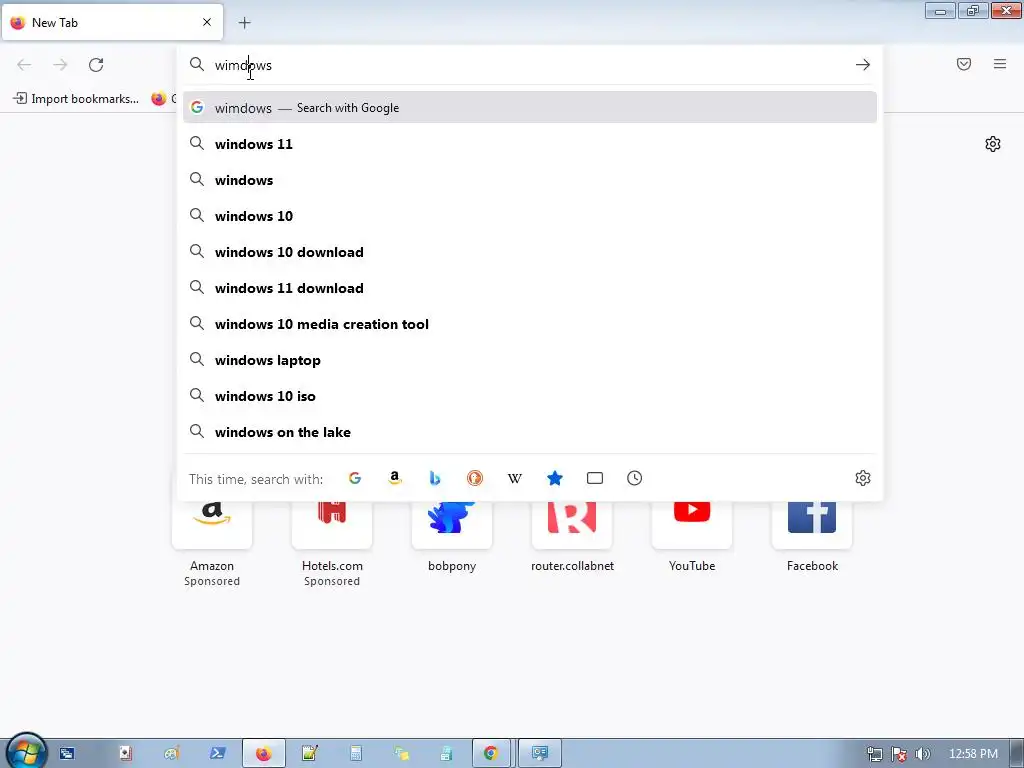The height and width of the screenshot is (768, 1024).
Task: Click the Go arrow in the address bar
Action: 863,65
